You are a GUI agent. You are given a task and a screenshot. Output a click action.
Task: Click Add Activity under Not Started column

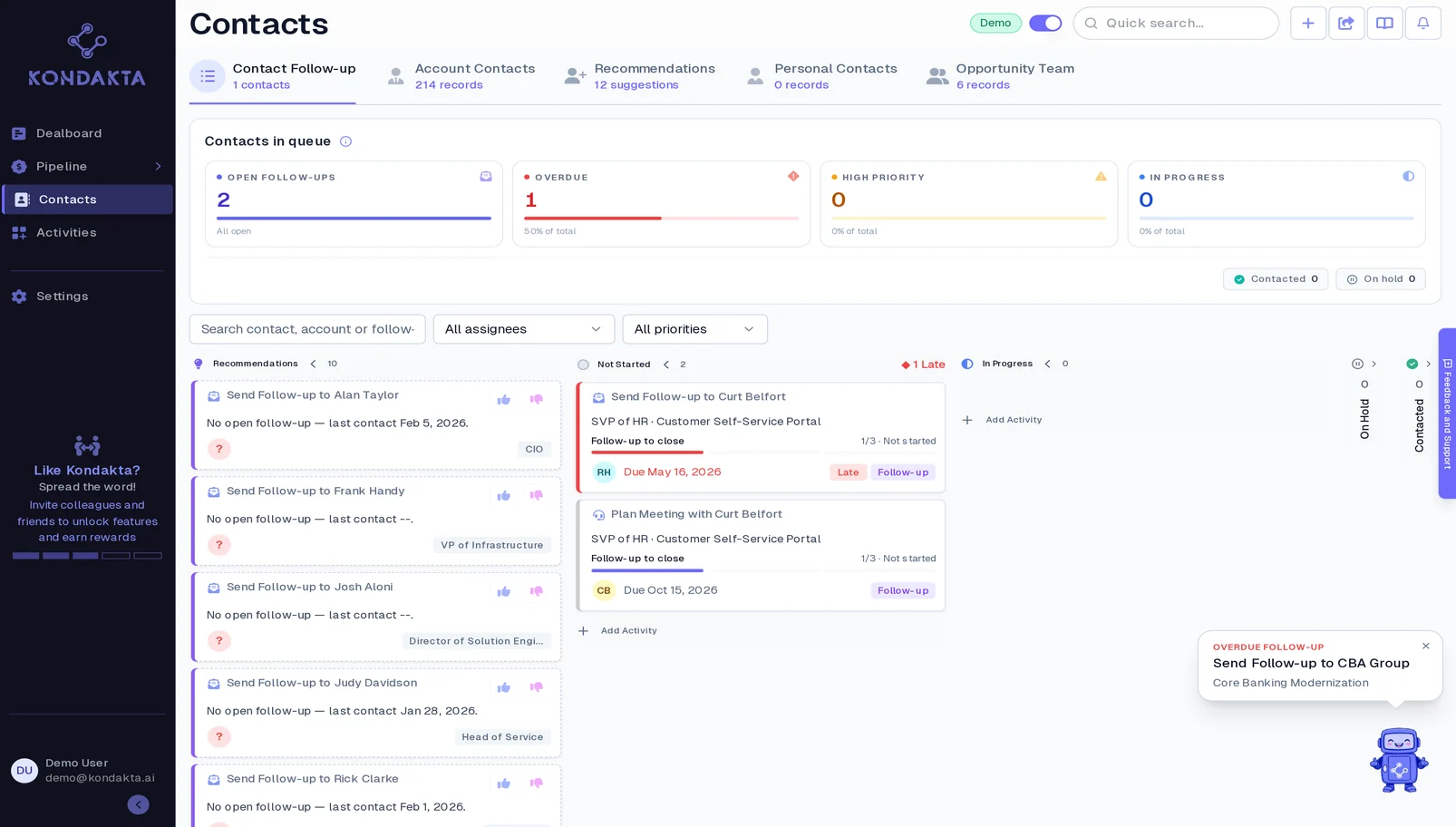617,631
